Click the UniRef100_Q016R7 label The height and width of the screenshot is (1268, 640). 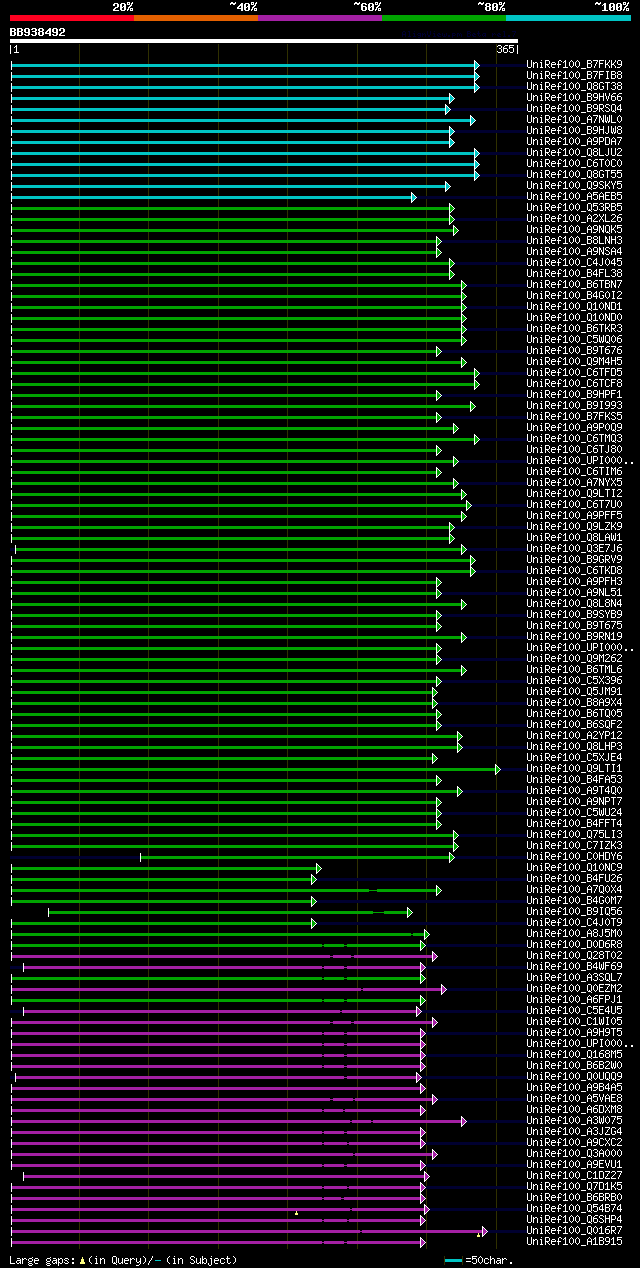(x=574, y=1231)
